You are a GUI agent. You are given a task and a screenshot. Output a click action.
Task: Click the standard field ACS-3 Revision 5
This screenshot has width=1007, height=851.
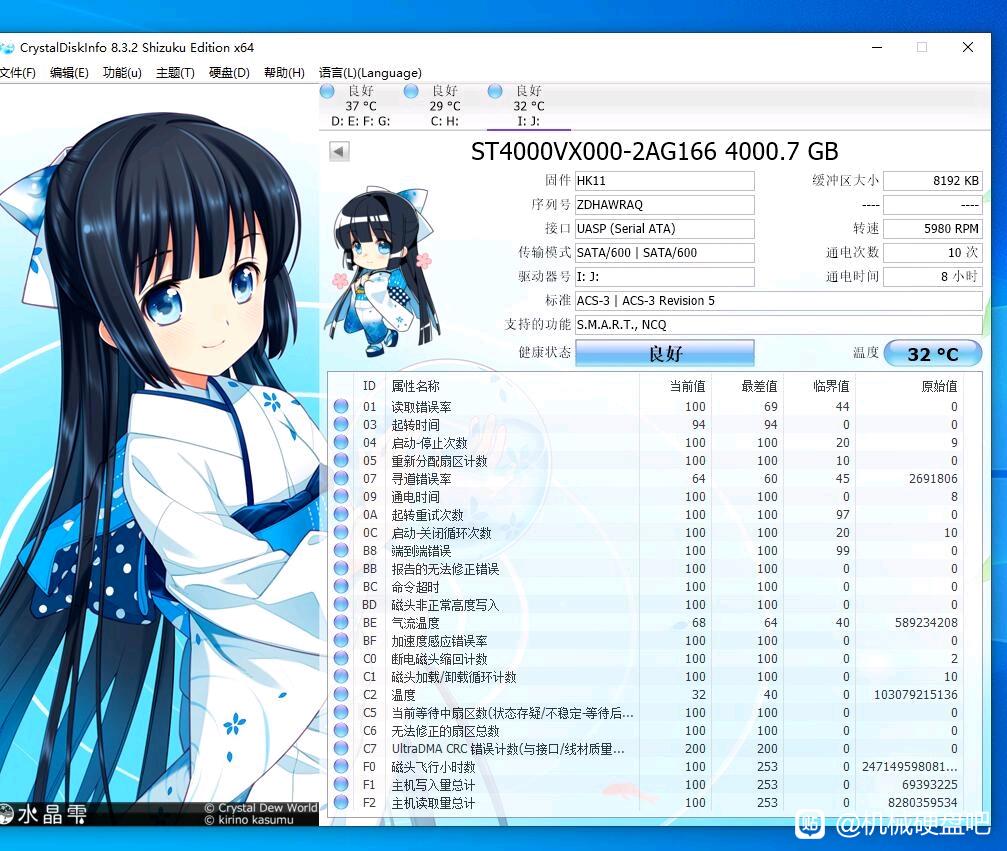[778, 301]
